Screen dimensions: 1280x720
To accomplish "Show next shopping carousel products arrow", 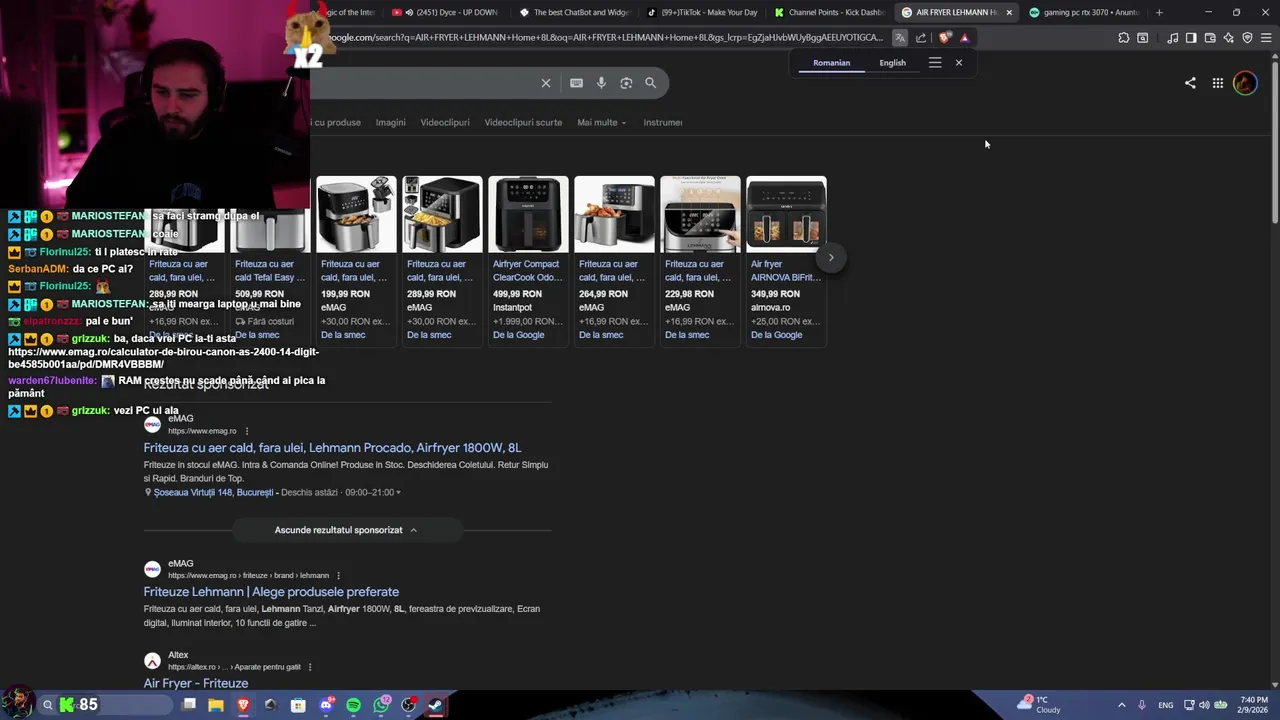I will pos(831,257).
